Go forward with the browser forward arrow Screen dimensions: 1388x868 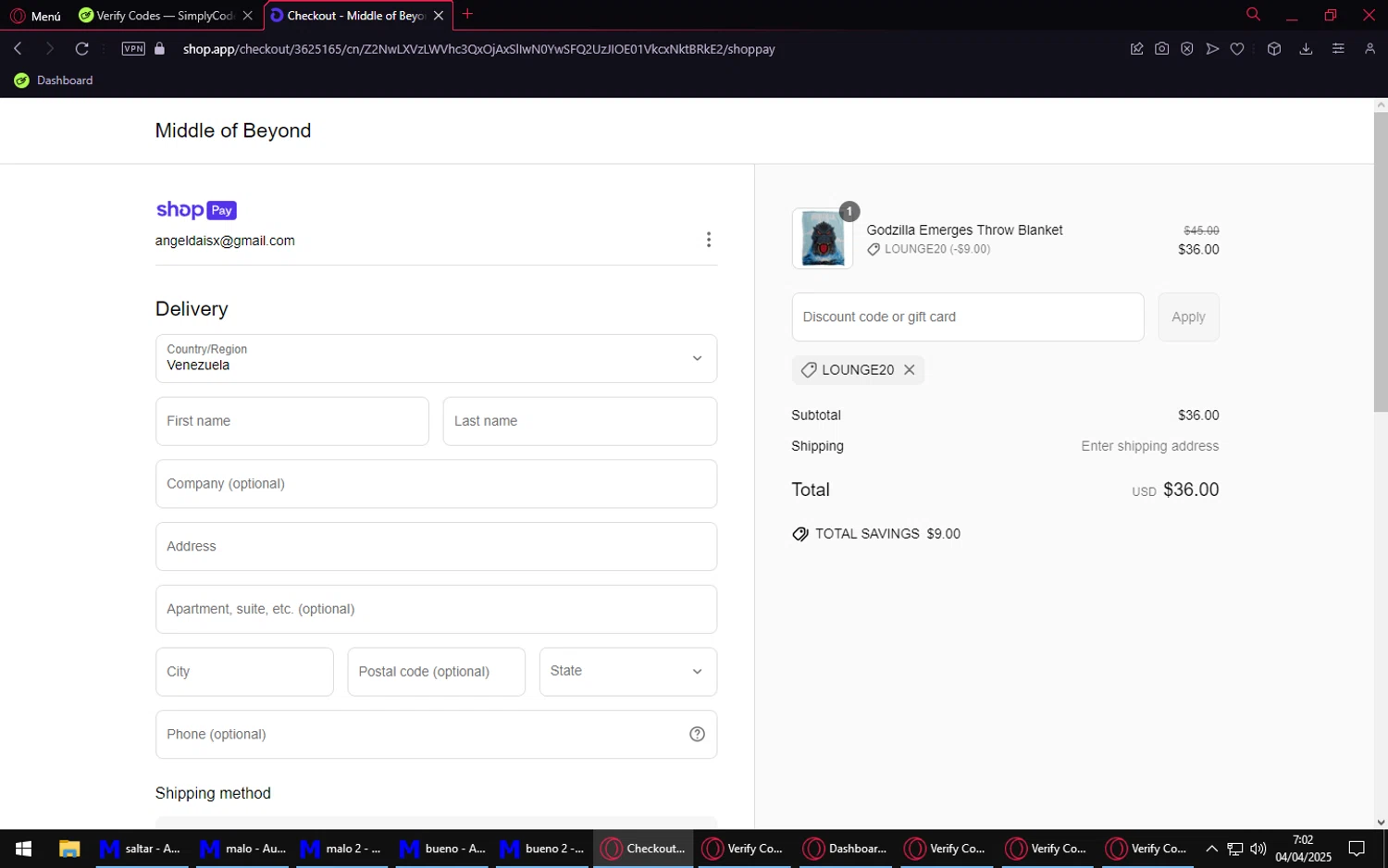[50, 49]
